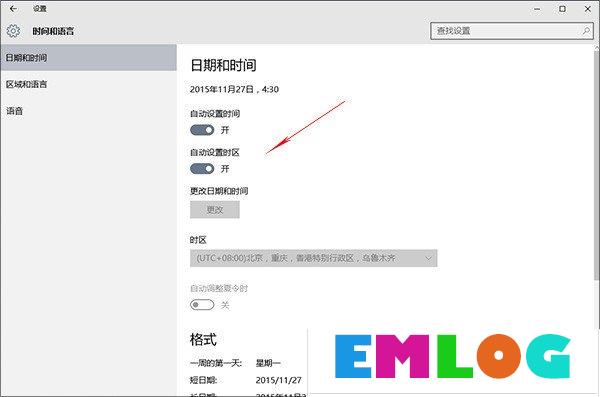600x397 pixels.
Task: Click the 时间和语言 header title
Action: click(x=53, y=31)
